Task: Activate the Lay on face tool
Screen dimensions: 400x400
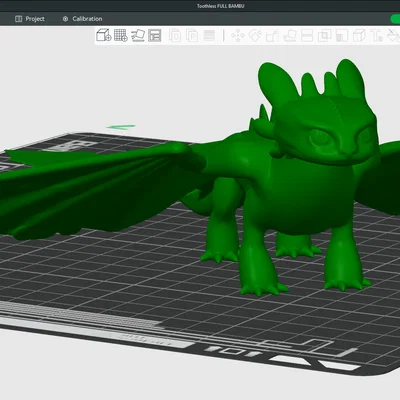Action: 290,36
